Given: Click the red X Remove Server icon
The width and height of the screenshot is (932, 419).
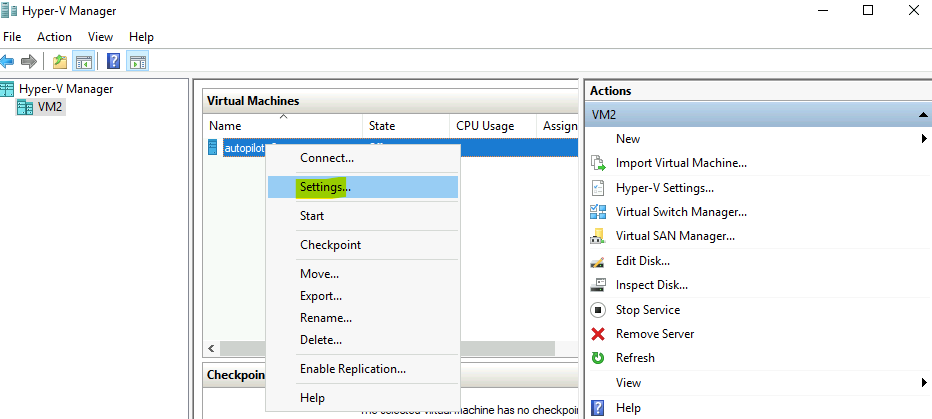Looking at the screenshot, I should 598,334.
